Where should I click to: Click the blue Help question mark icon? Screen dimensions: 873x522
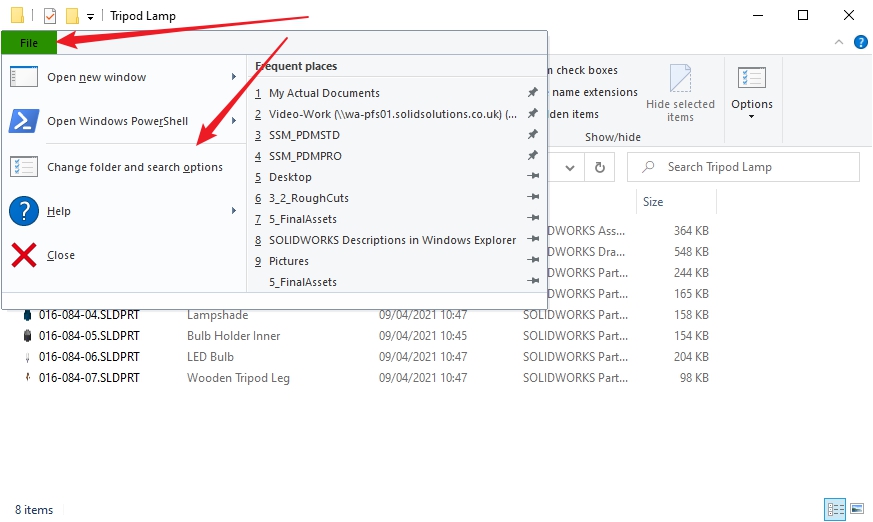point(24,211)
